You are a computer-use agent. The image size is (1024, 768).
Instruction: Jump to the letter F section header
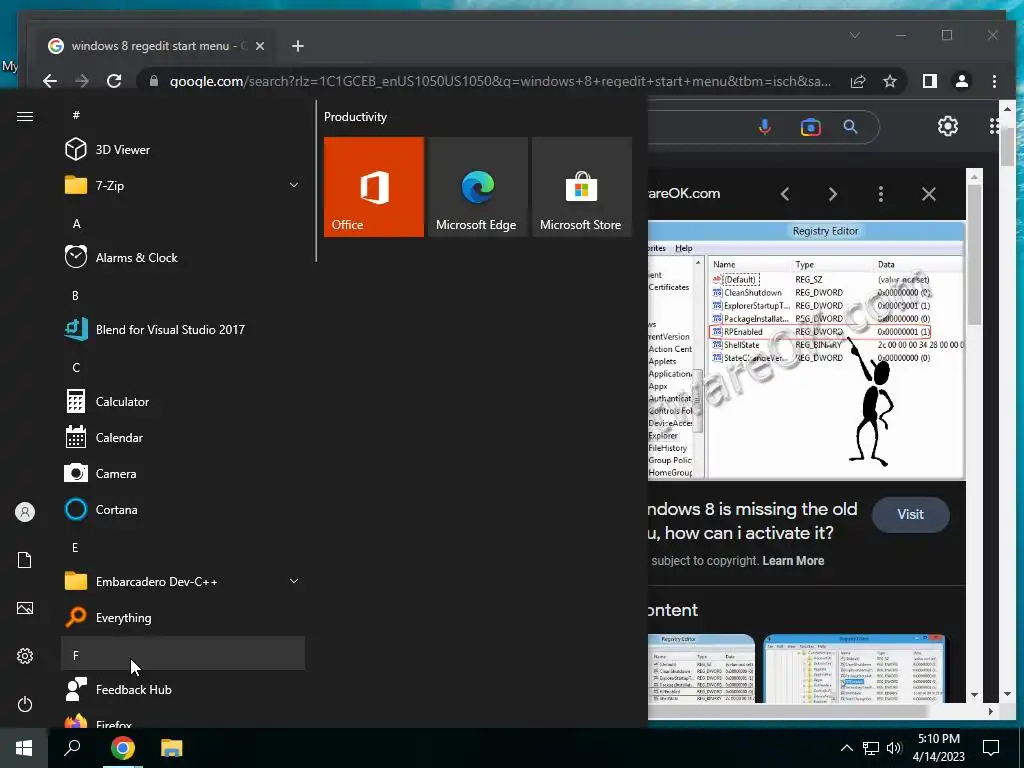point(183,654)
